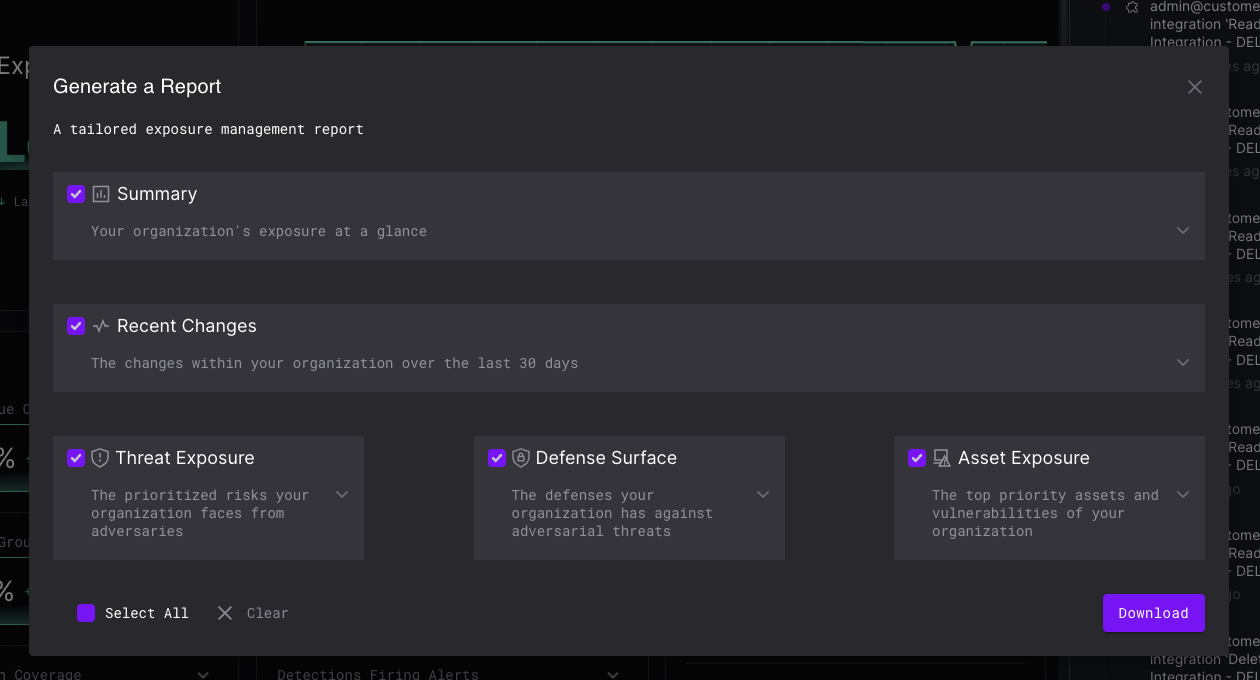Close the Generate a Report dialog
The image size is (1260, 680).
[x=1194, y=87]
